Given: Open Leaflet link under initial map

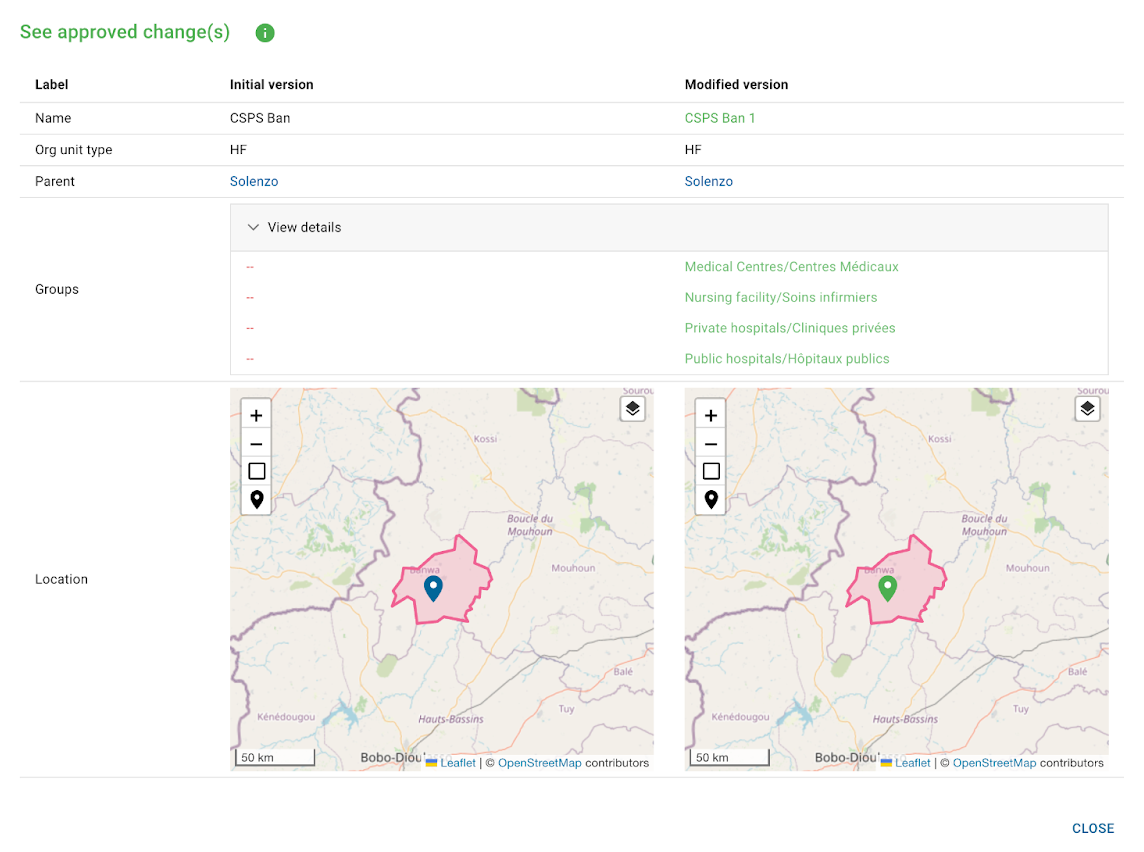Looking at the screenshot, I should coord(458,763).
